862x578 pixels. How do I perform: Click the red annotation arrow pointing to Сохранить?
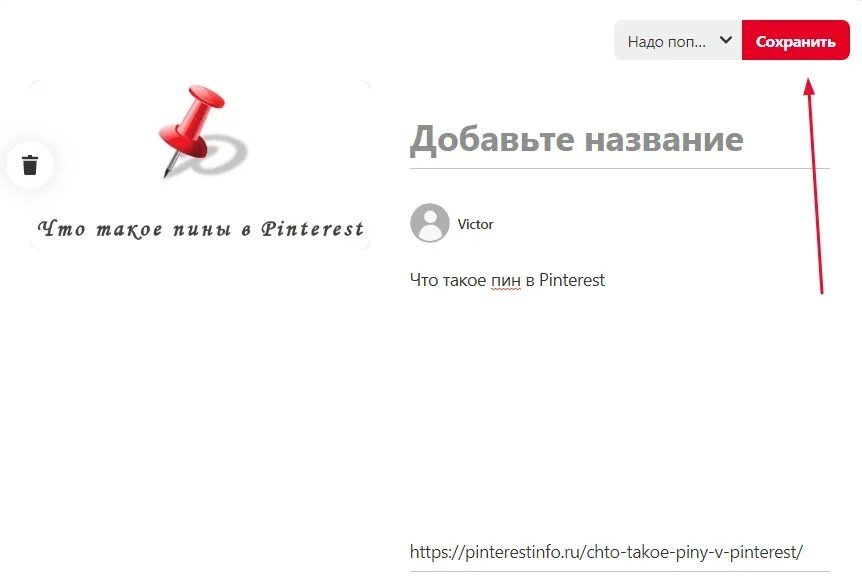click(x=815, y=186)
